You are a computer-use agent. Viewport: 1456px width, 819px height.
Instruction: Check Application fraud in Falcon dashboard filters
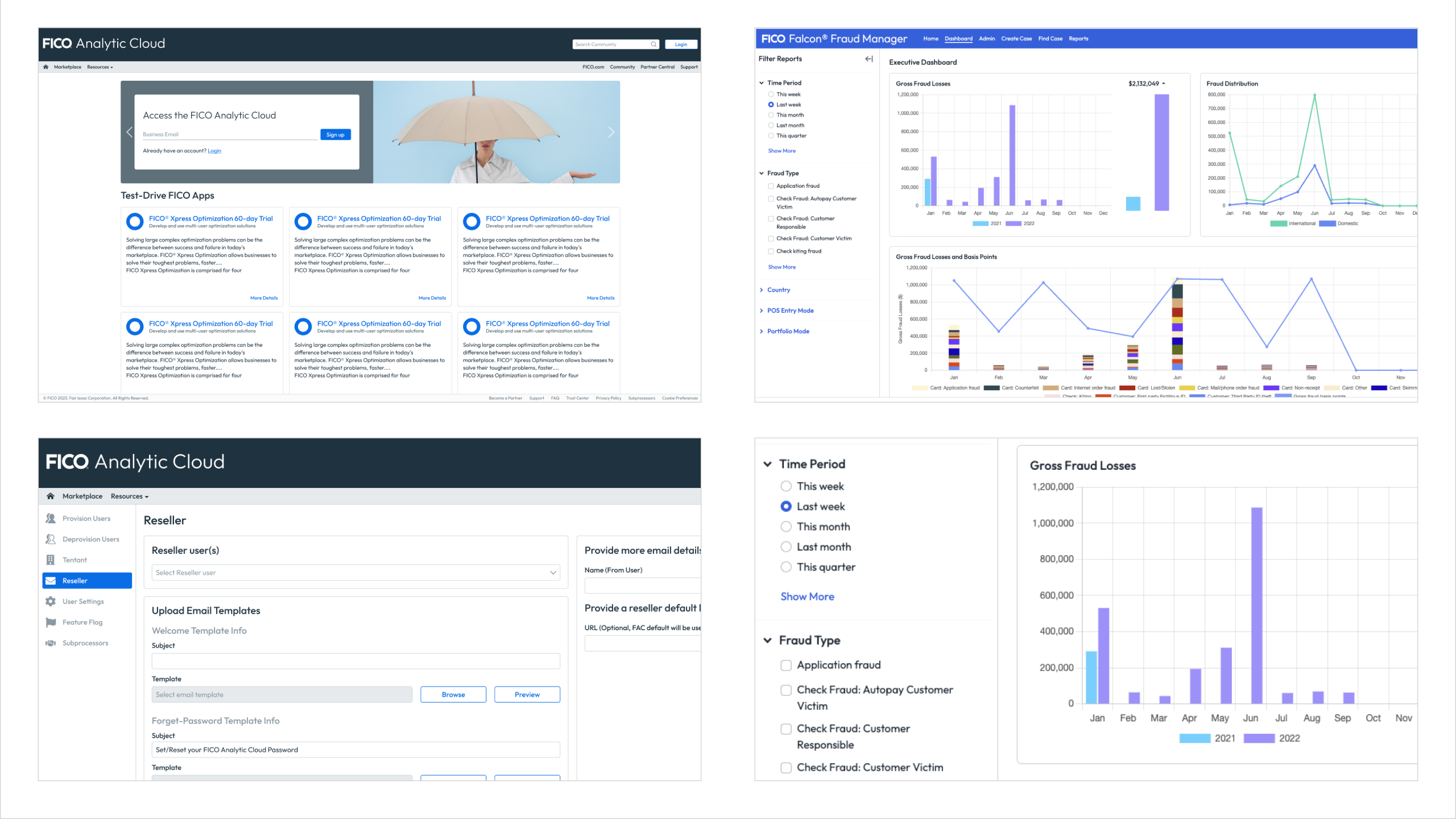point(771,186)
